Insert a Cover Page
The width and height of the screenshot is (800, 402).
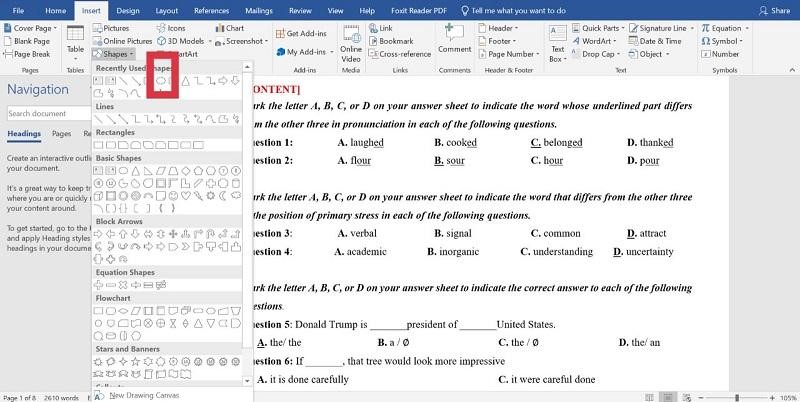pyautogui.click(x=30, y=28)
